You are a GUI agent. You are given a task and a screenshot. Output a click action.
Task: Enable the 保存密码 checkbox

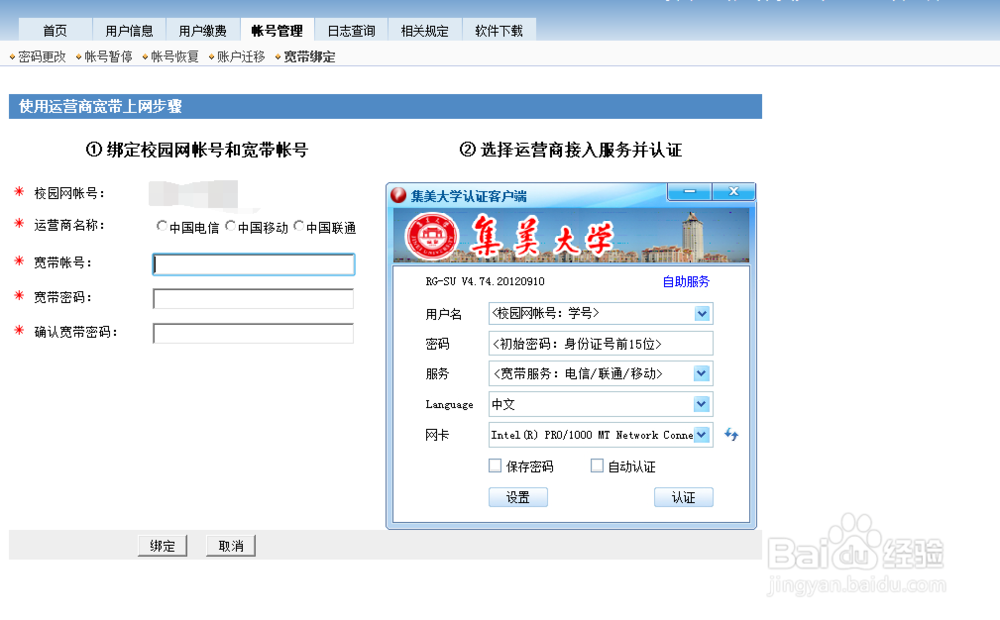coord(495,465)
